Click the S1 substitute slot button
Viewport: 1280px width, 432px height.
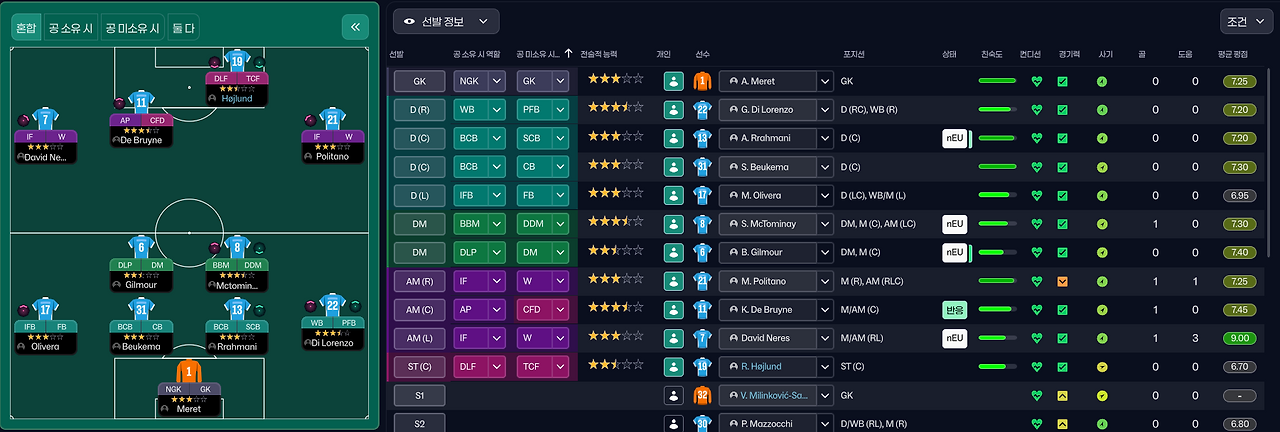[x=418, y=396]
